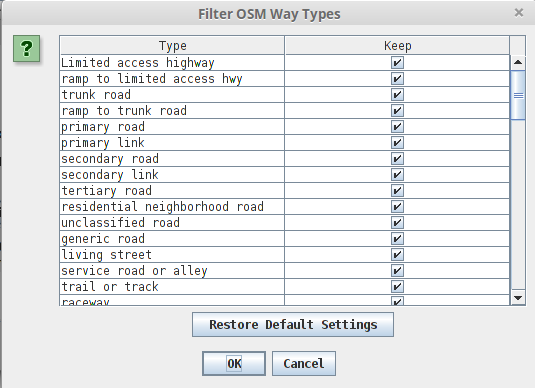
Task: Uncheck Keep for living street
Action: pyautogui.click(x=397, y=255)
